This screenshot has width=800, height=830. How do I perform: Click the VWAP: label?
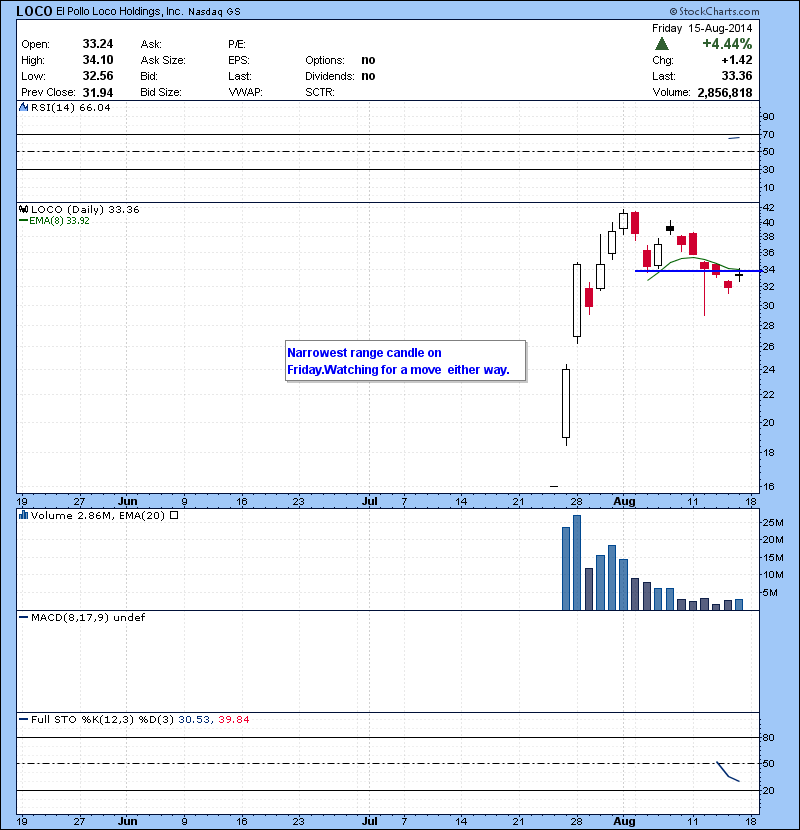click(245, 92)
